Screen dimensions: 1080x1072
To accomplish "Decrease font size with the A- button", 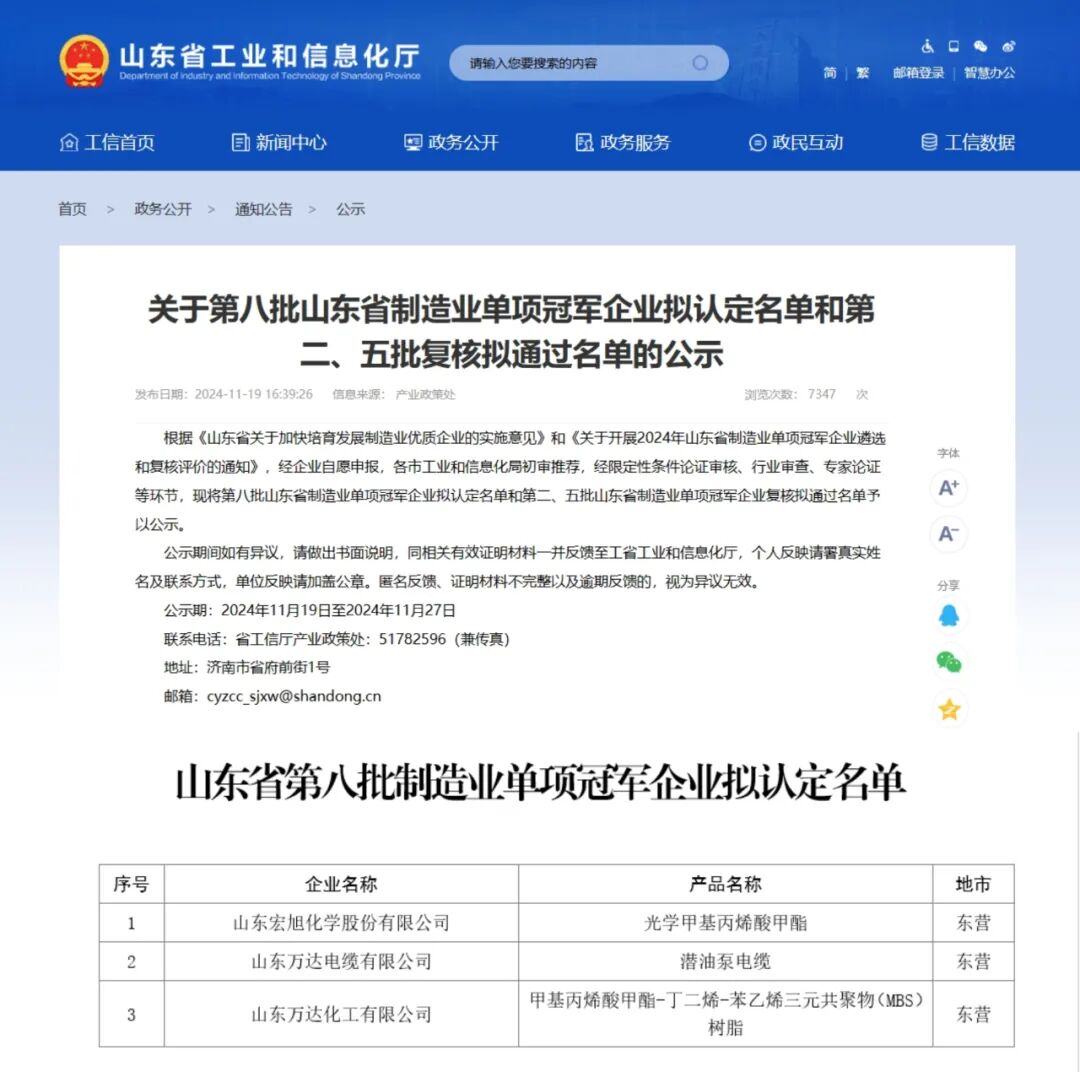I will [947, 535].
